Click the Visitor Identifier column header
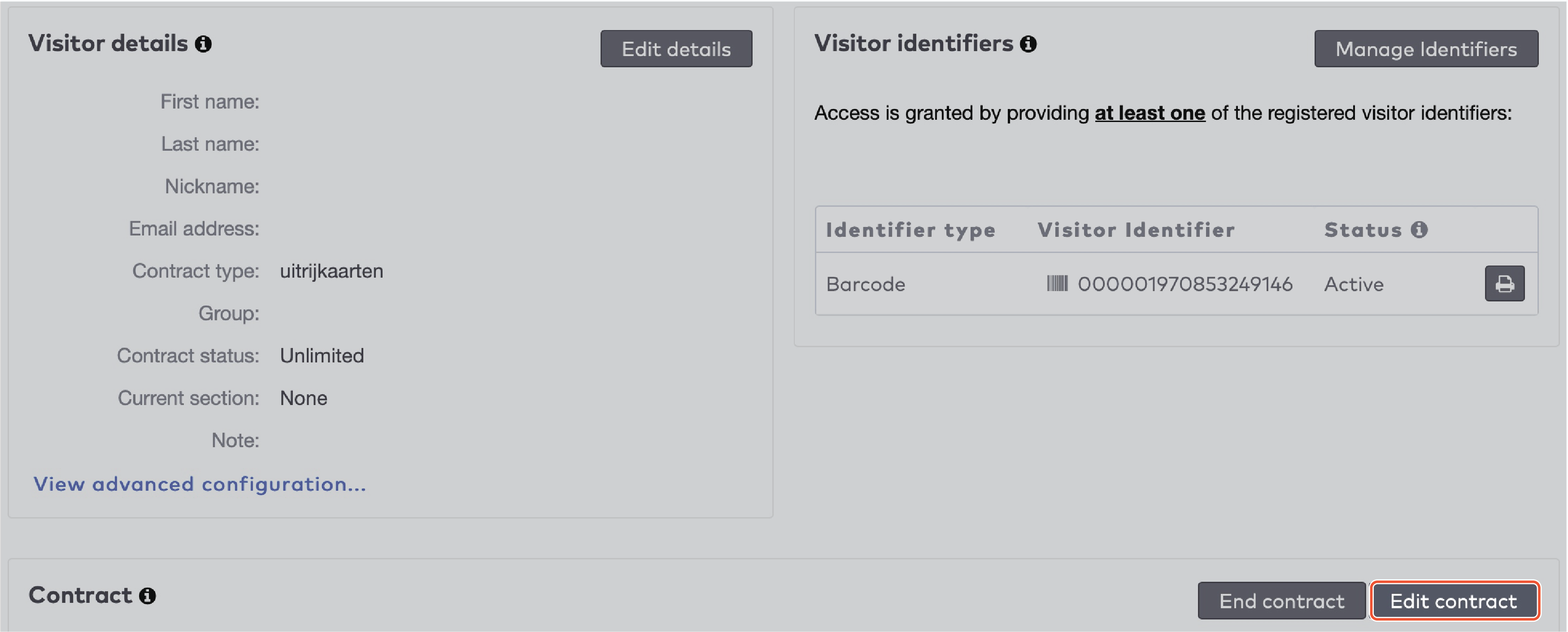This screenshot has width=1568, height=632. pyautogui.click(x=1136, y=230)
